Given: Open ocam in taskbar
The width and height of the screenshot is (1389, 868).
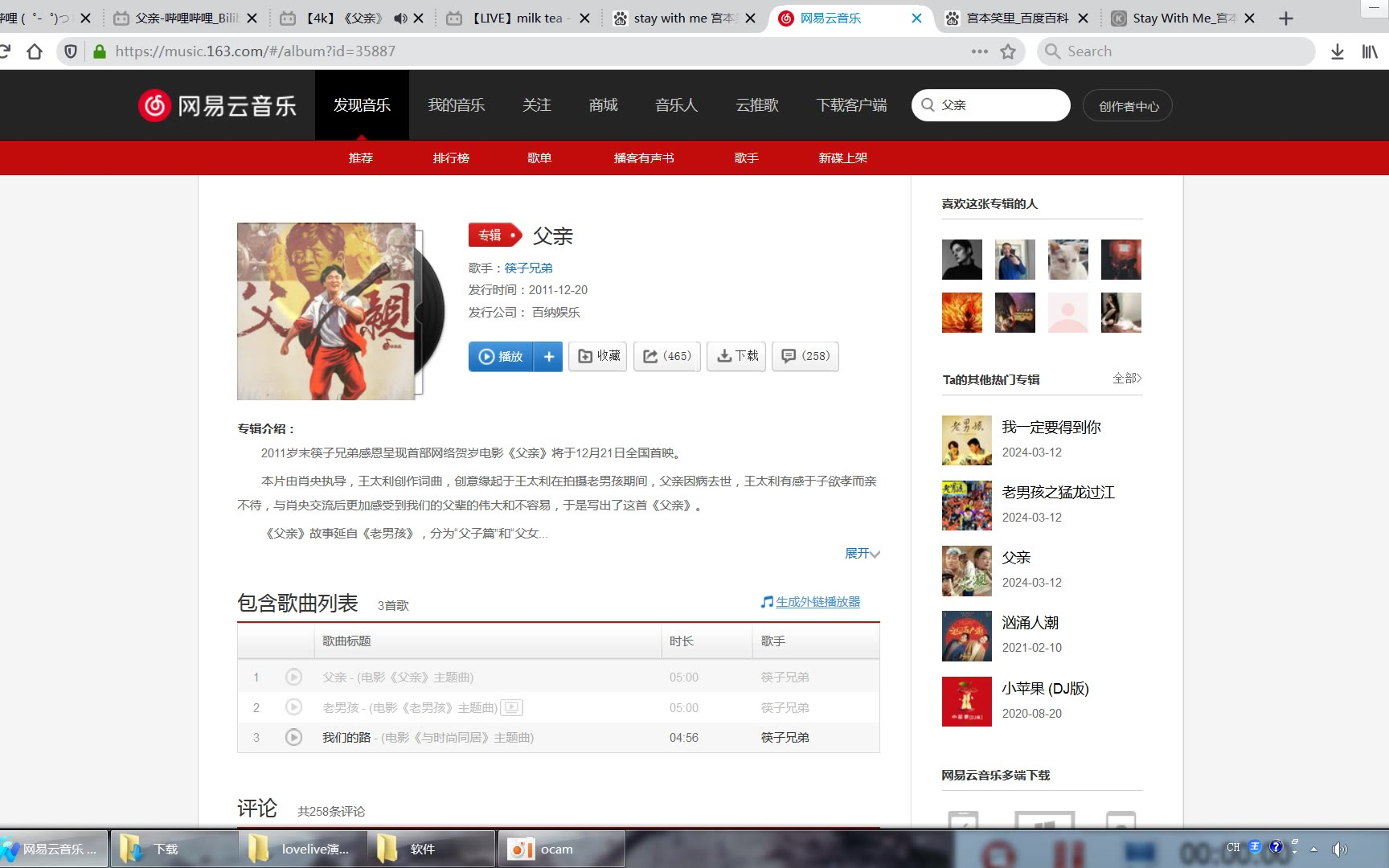Looking at the screenshot, I should [562, 849].
